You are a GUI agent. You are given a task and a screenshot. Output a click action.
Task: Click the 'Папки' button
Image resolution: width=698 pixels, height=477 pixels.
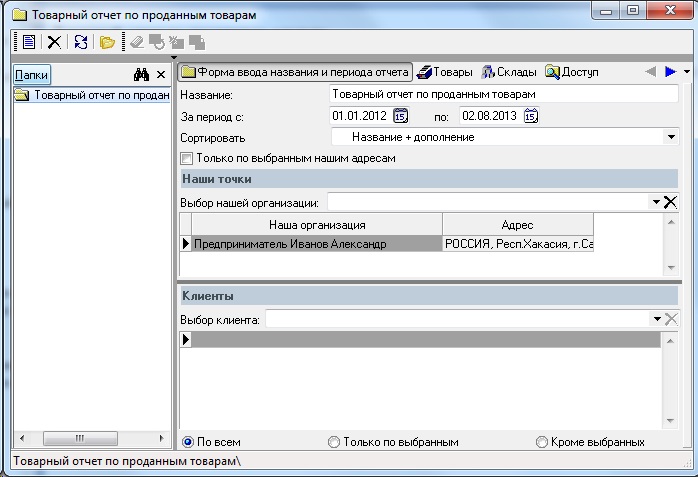(x=31, y=75)
